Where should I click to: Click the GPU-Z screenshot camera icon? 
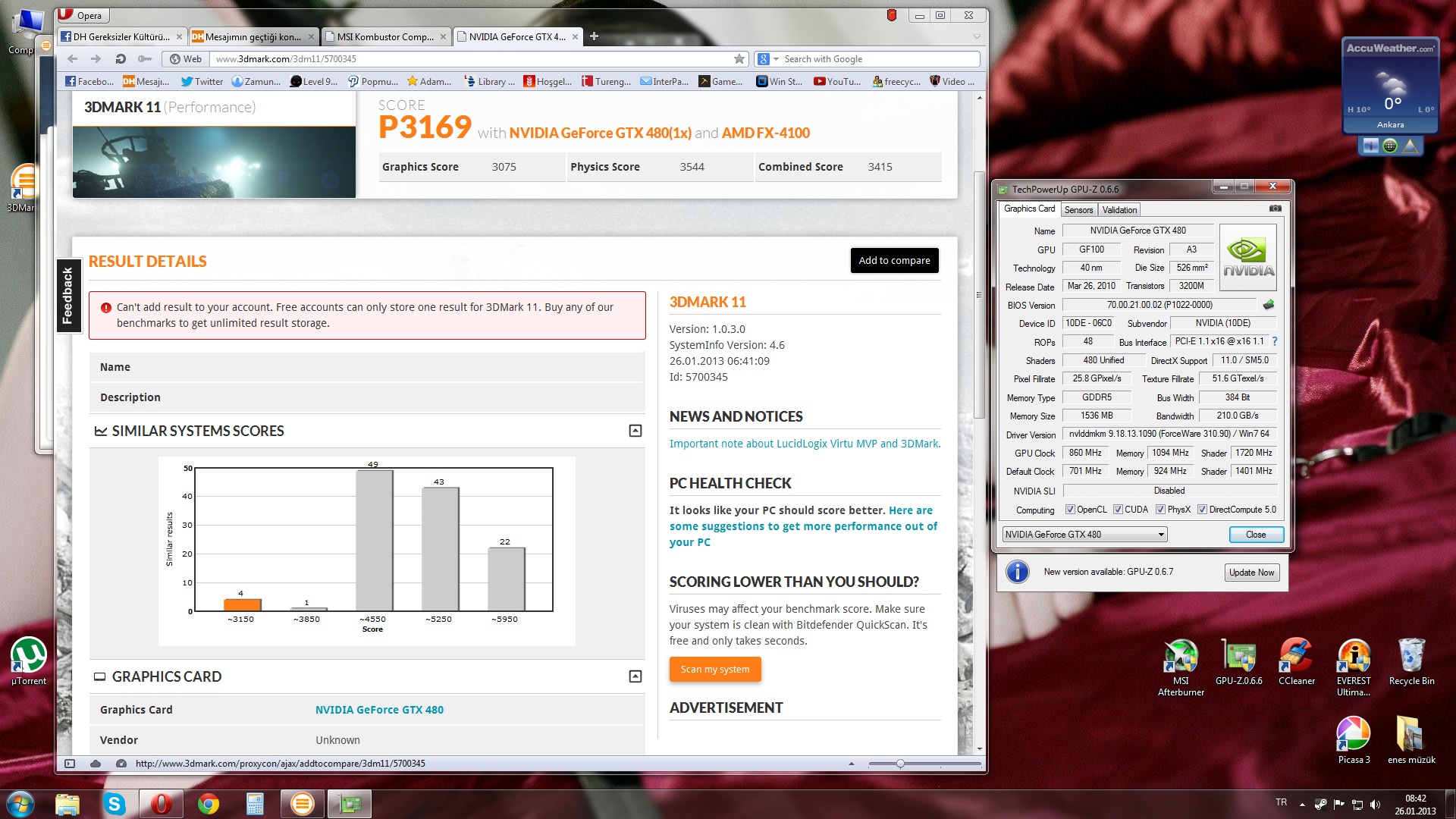pos(1276,209)
